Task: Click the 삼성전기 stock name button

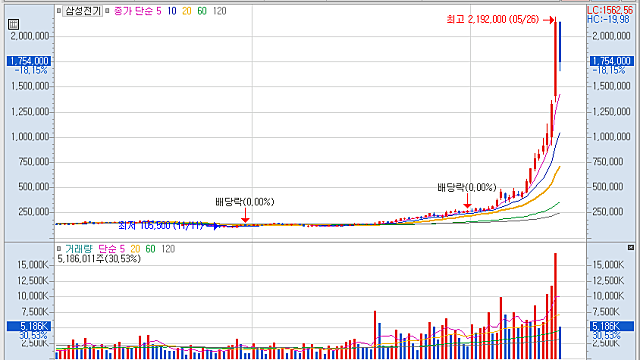Action: pyautogui.click(x=82, y=11)
